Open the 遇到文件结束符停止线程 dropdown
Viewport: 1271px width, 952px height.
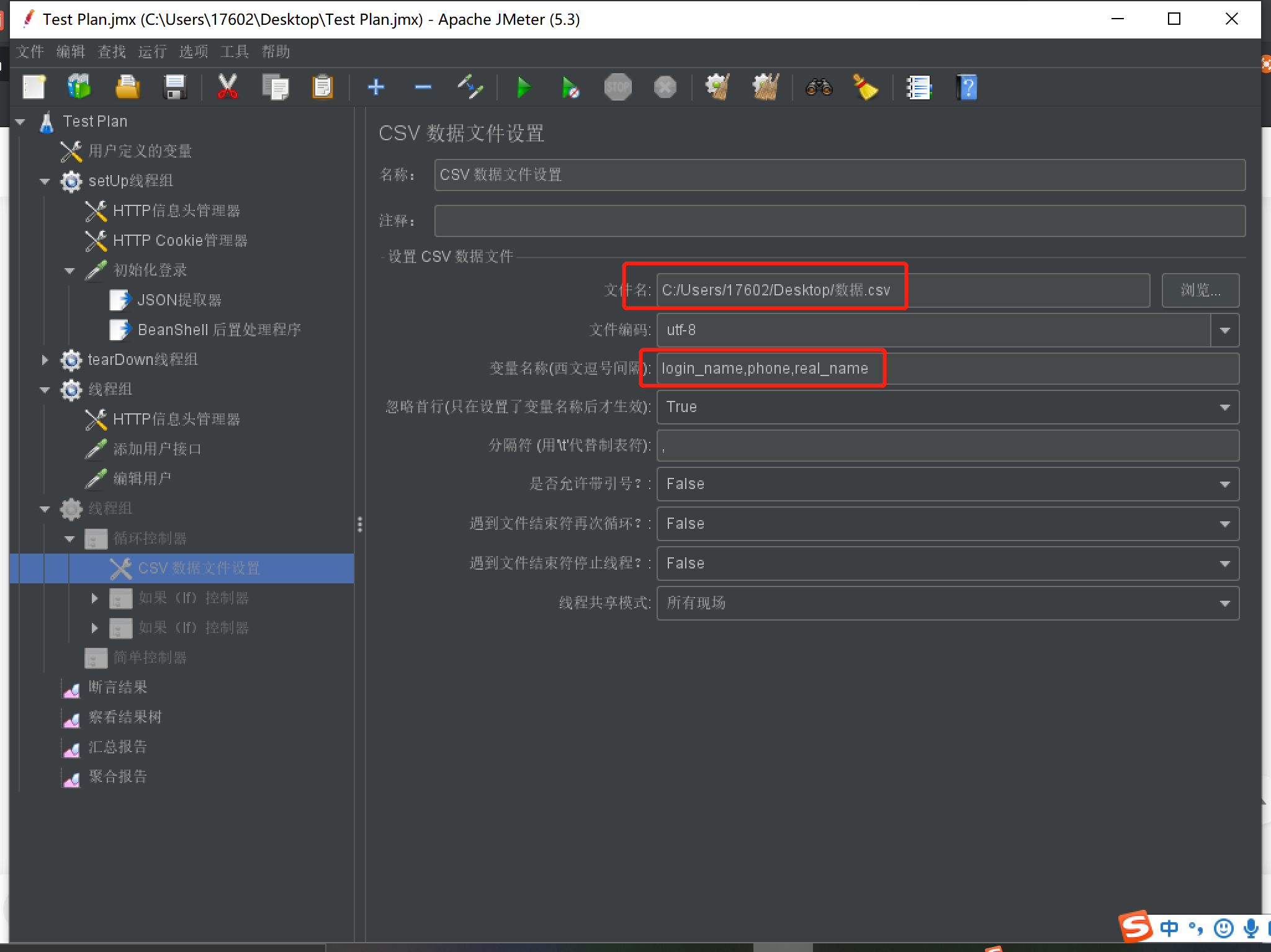[948, 564]
